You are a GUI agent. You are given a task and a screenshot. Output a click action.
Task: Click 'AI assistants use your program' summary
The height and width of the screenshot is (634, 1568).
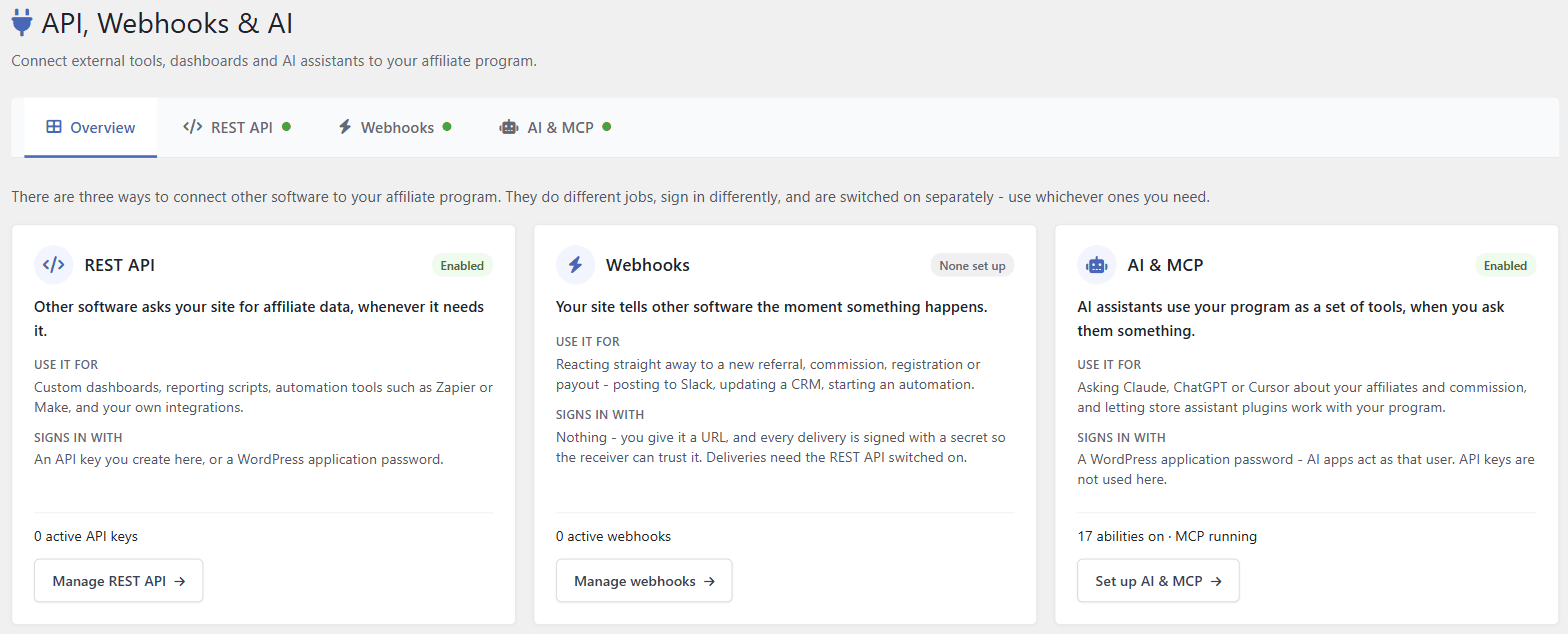(x=1291, y=318)
